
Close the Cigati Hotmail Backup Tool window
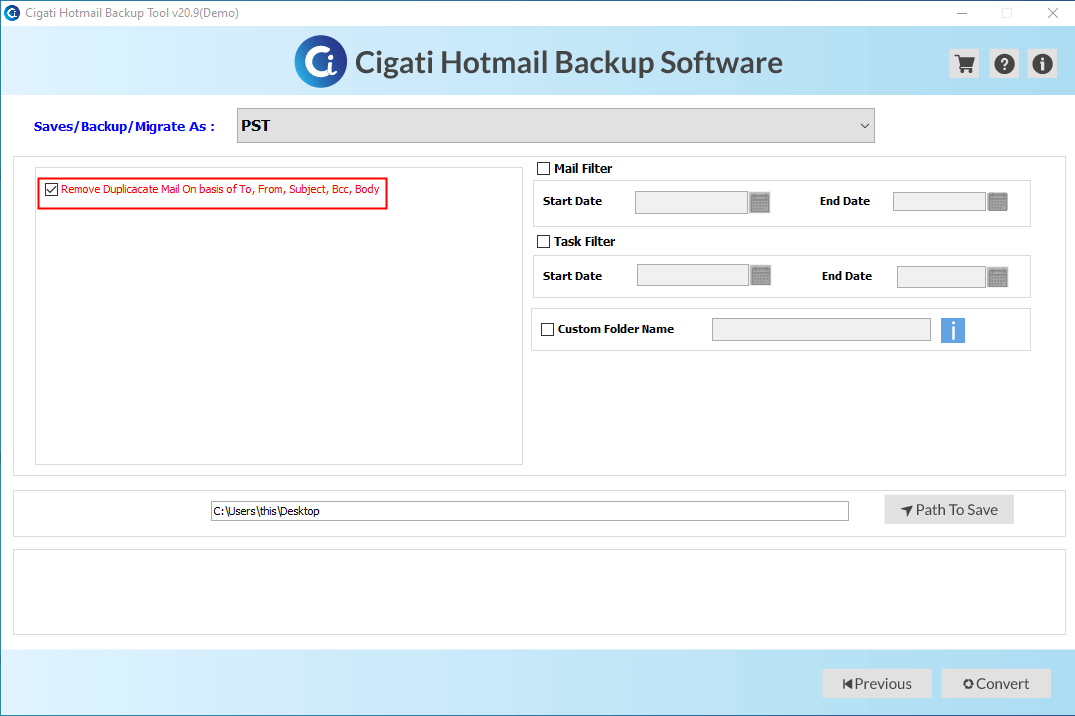(x=1052, y=13)
